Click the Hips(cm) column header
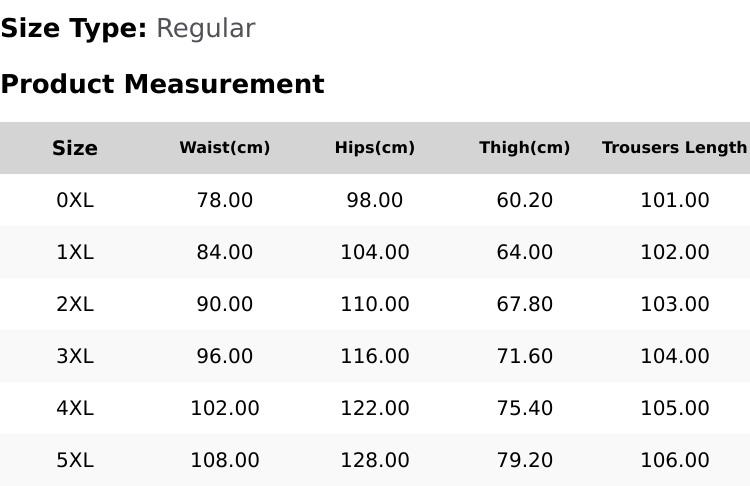Screen dimensions: 750x486 (375, 147)
